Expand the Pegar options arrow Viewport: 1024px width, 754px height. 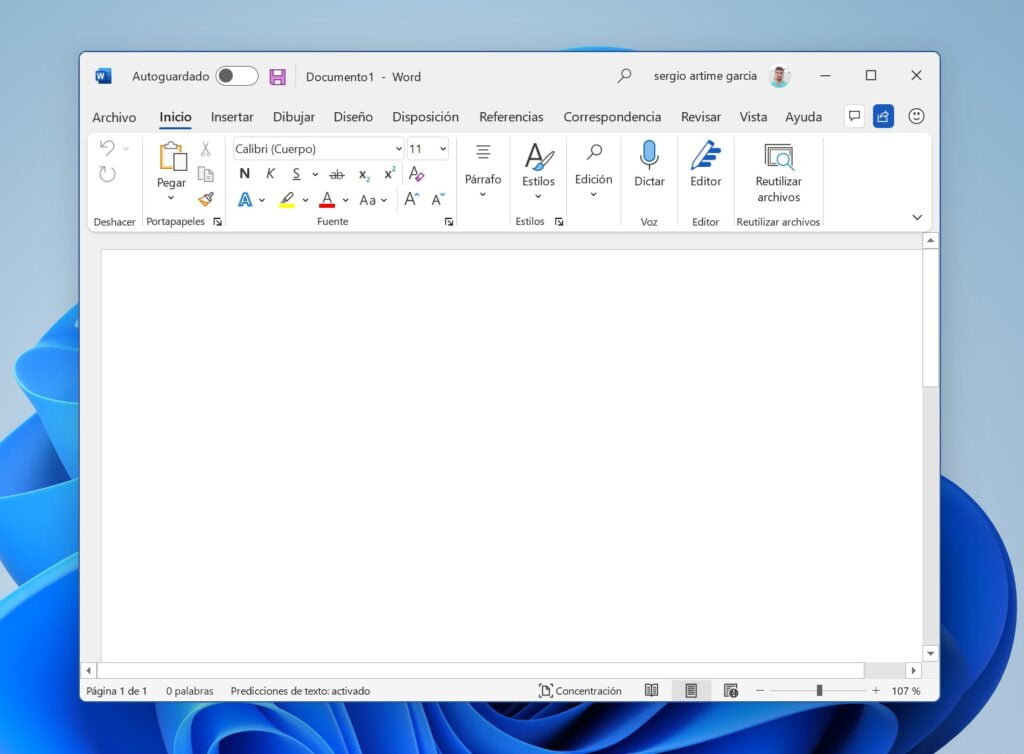170,197
